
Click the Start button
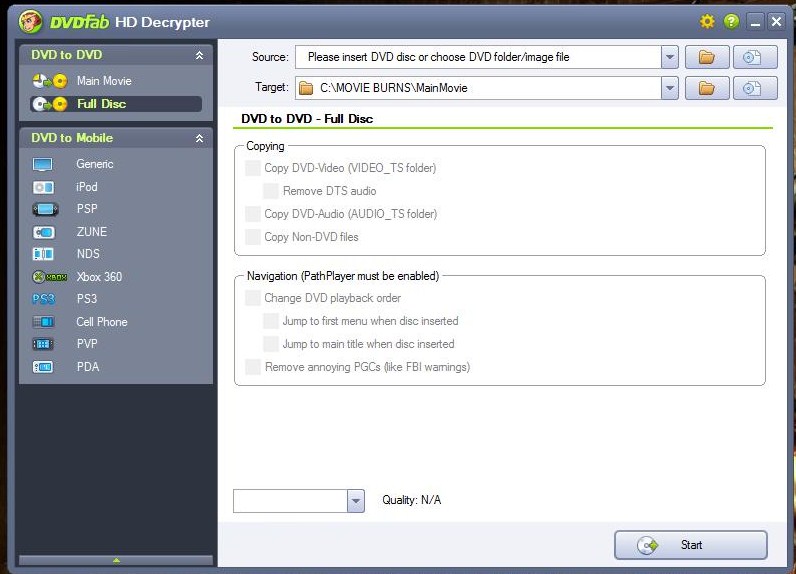690,545
